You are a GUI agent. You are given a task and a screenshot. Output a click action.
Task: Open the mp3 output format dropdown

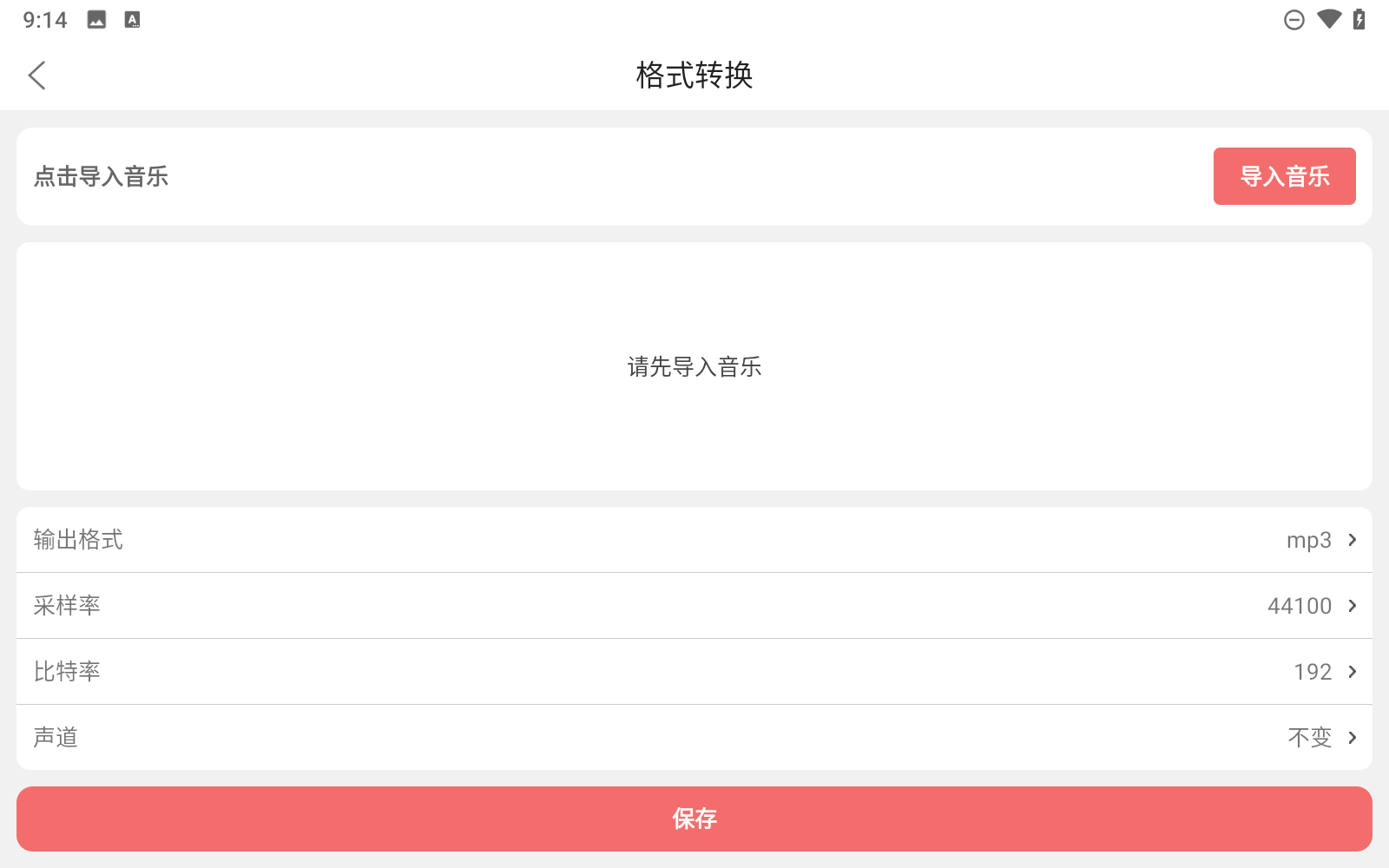click(x=1308, y=540)
